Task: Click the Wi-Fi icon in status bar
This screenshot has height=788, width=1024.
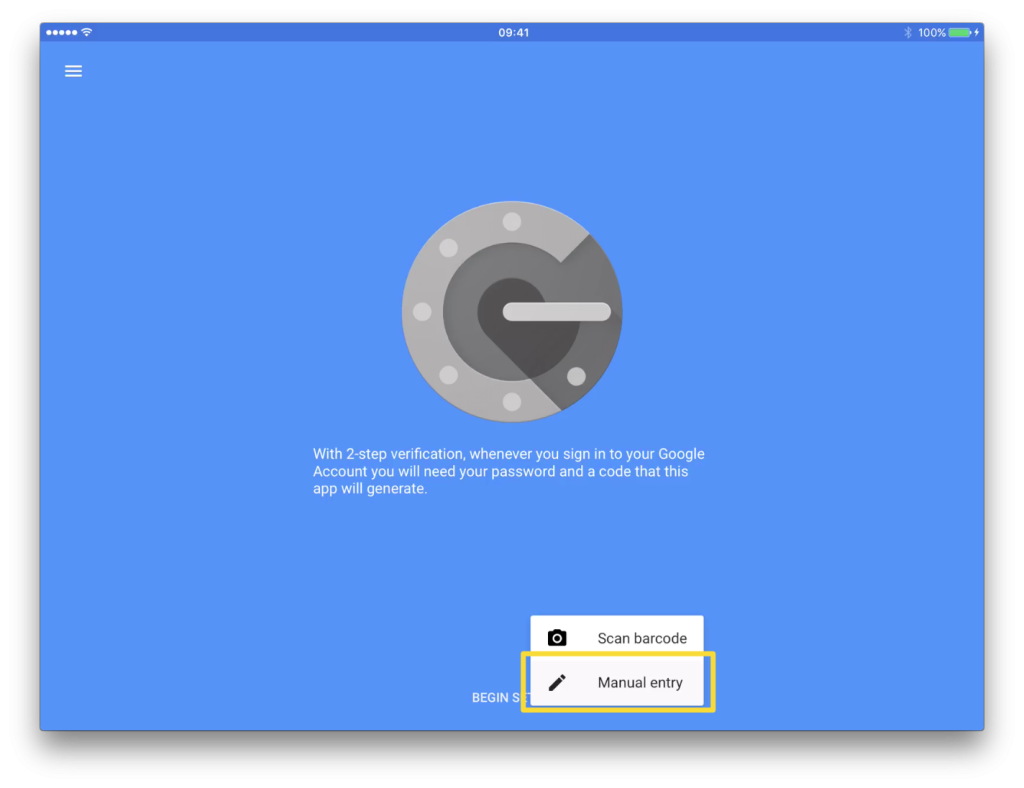Action: (84, 32)
